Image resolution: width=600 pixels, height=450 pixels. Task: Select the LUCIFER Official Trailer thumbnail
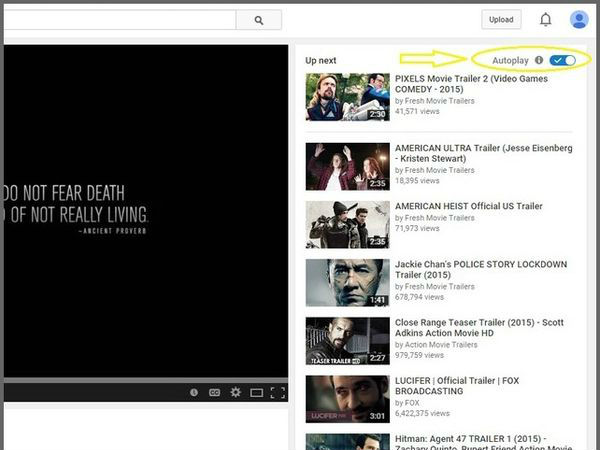tap(347, 398)
